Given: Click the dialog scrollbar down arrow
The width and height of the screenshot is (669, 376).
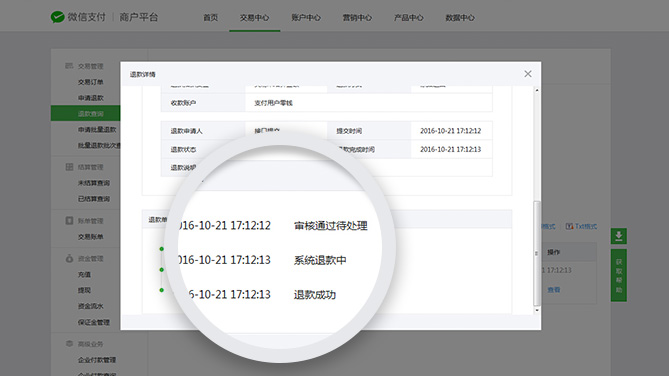Looking at the screenshot, I should 537,310.
